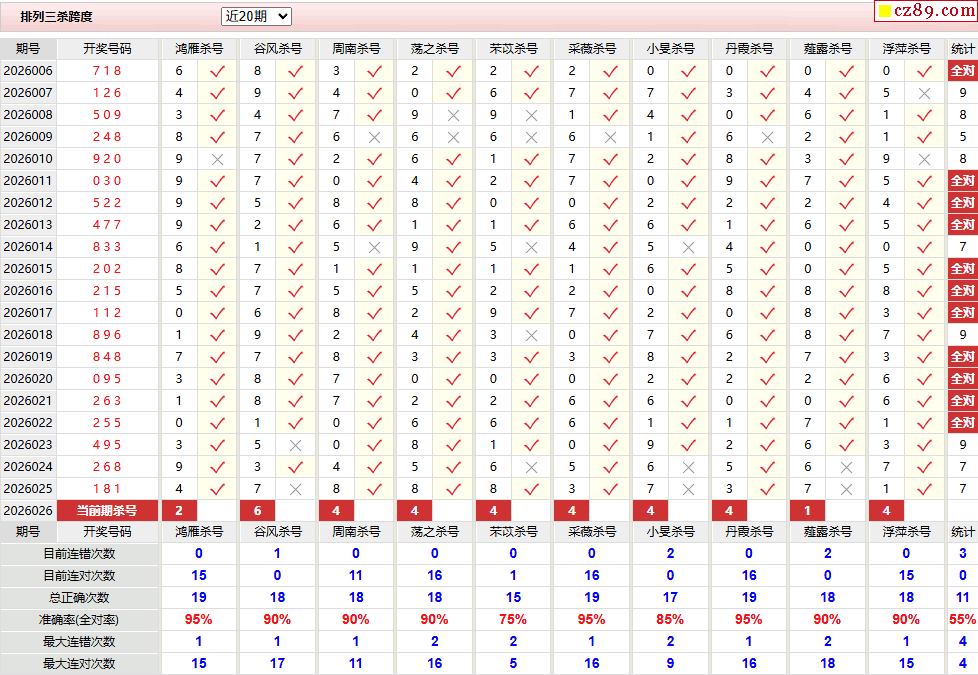The height and width of the screenshot is (675, 978).
Task: Click the 准确率(全对率) row label
Action: point(79,619)
